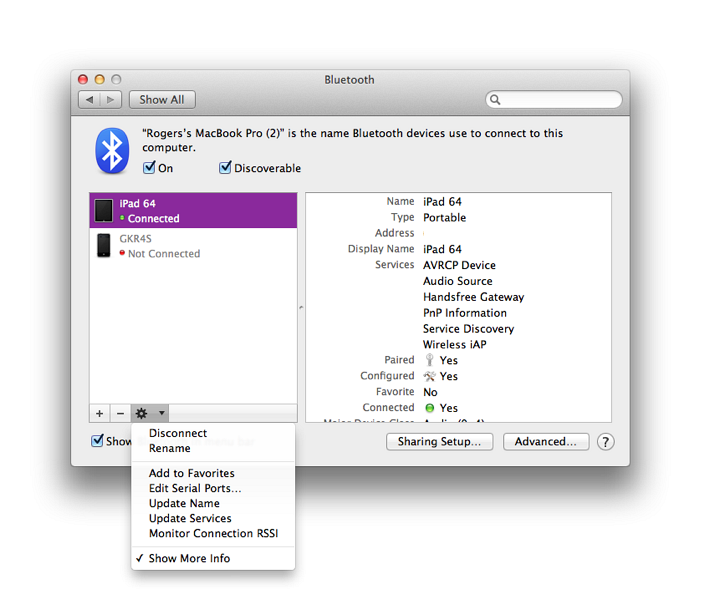Choose Rename from the menu
The image size is (720, 605).
pyautogui.click(x=213, y=448)
